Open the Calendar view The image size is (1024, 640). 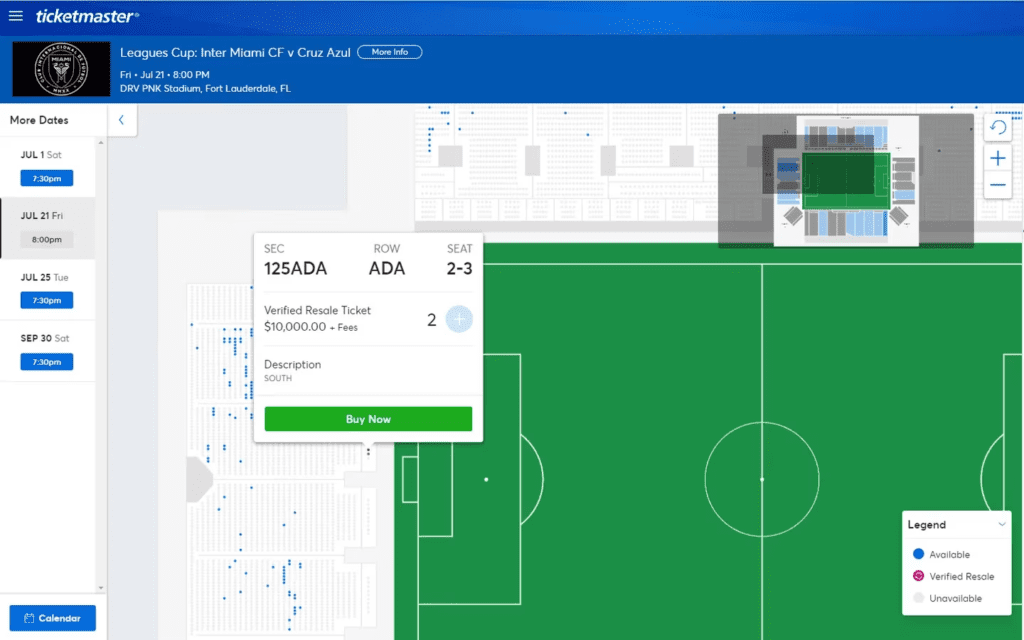tap(52, 618)
